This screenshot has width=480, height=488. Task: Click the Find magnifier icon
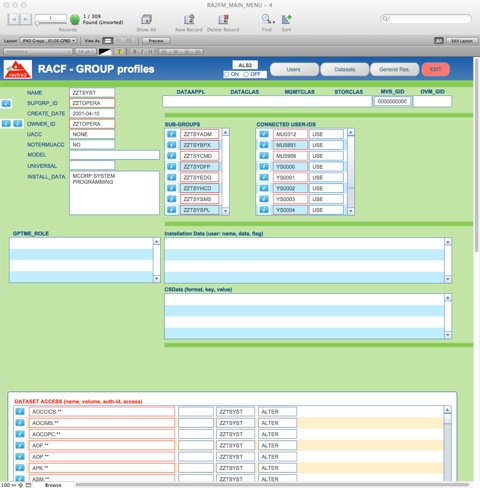(266, 19)
